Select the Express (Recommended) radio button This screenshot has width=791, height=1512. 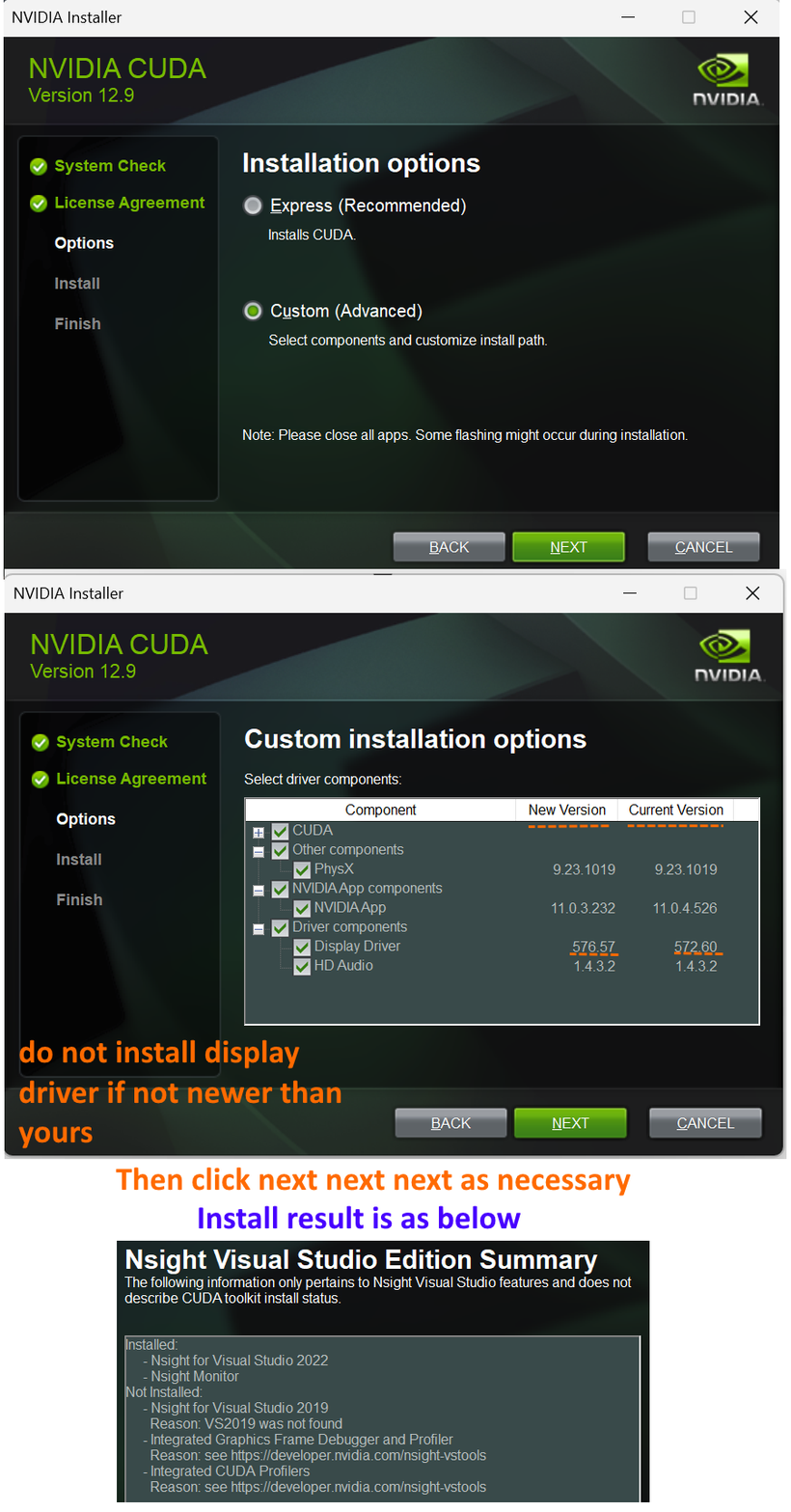[253, 206]
